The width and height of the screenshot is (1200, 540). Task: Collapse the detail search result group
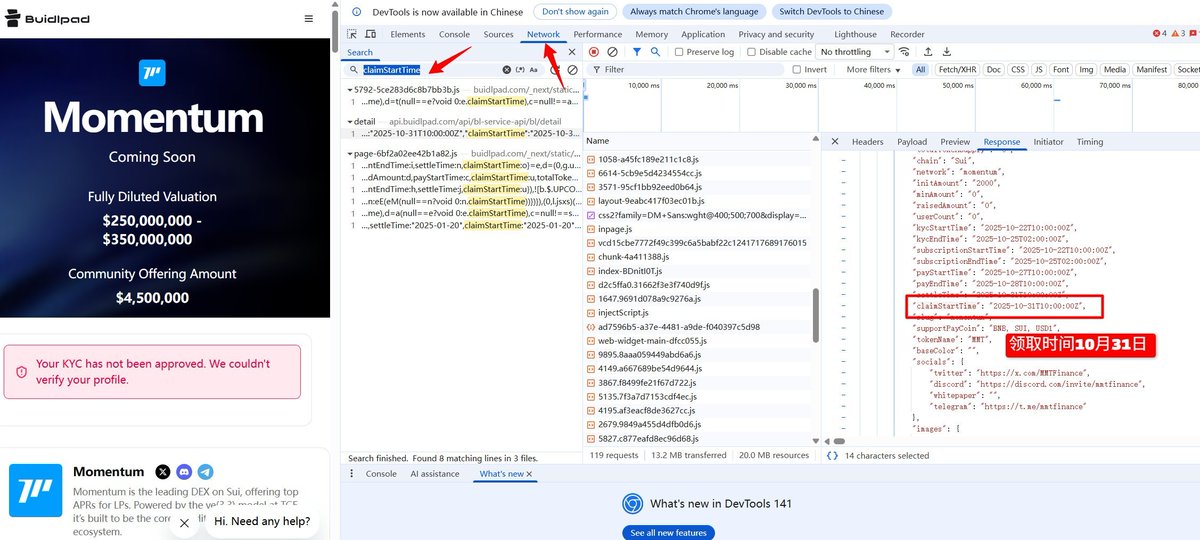coord(350,121)
